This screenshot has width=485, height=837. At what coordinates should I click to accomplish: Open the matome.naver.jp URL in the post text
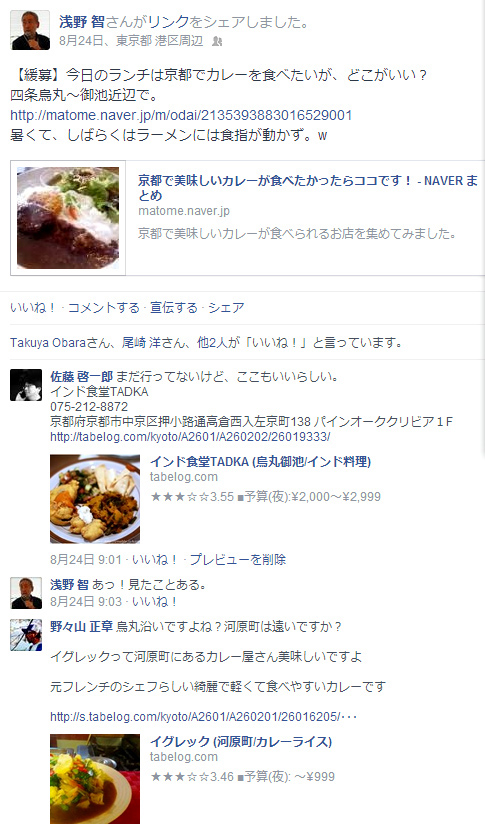181,115
